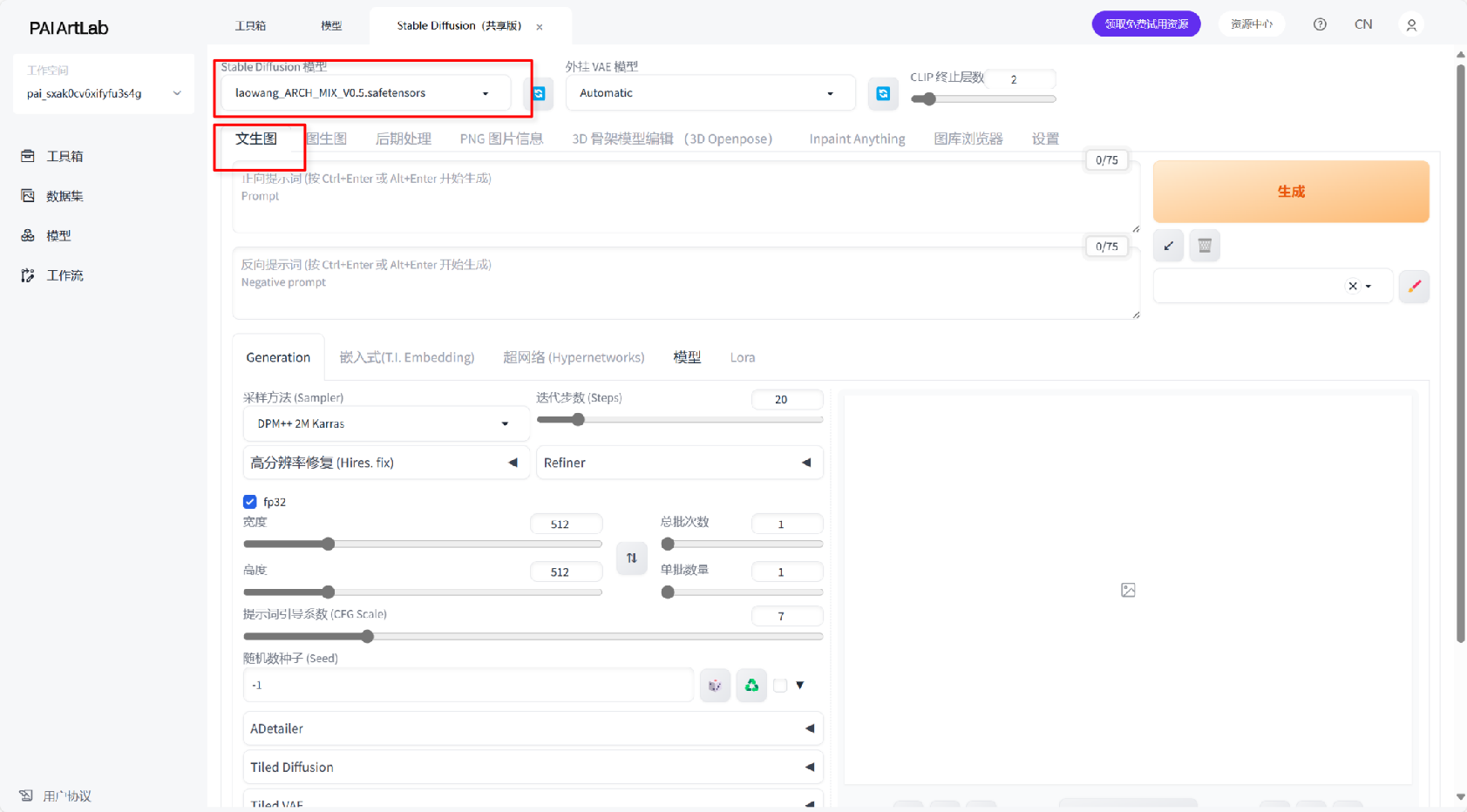This screenshot has width=1467, height=812.
Task: Open the Stable Diffusion model dropdown
Action: coord(365,93)
